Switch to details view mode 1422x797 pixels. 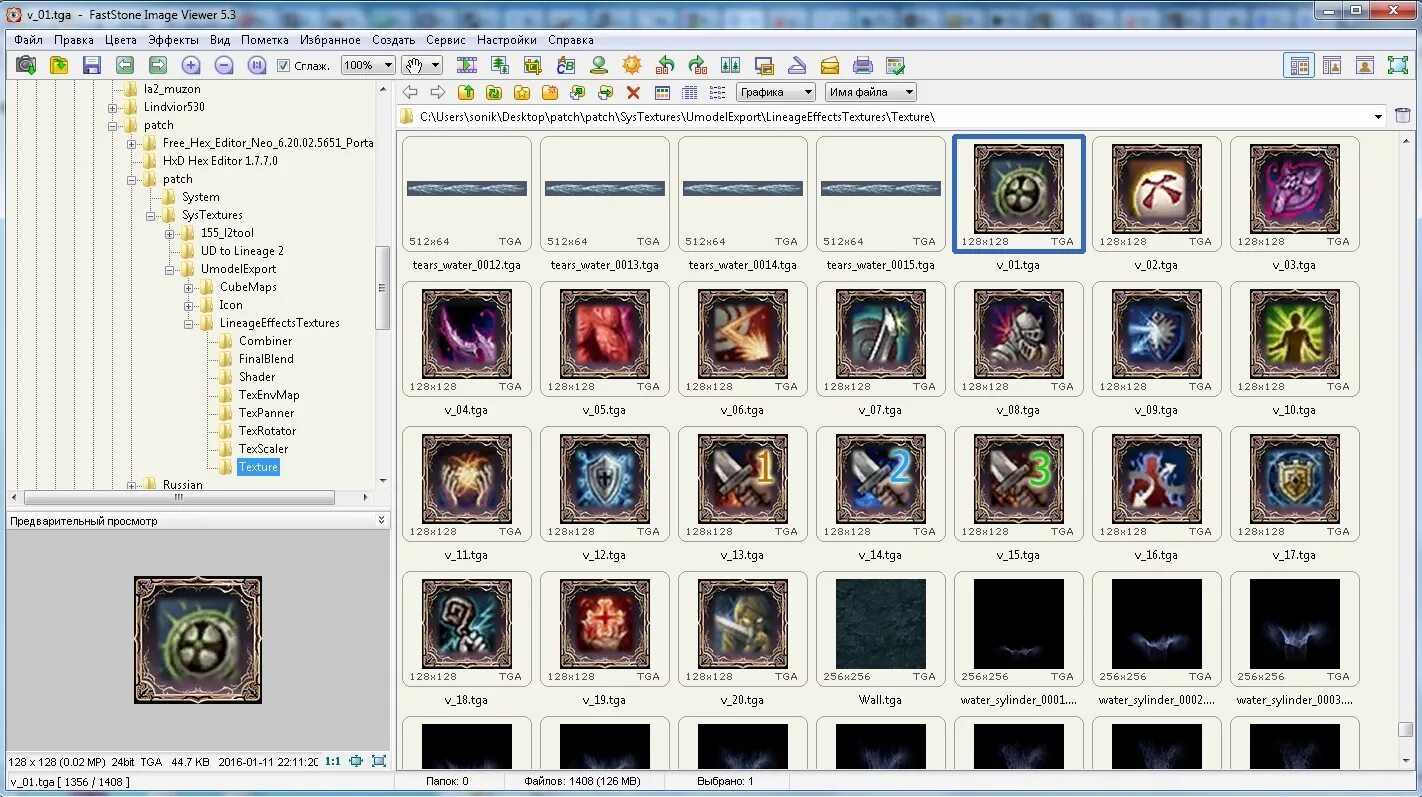[690, 92]
